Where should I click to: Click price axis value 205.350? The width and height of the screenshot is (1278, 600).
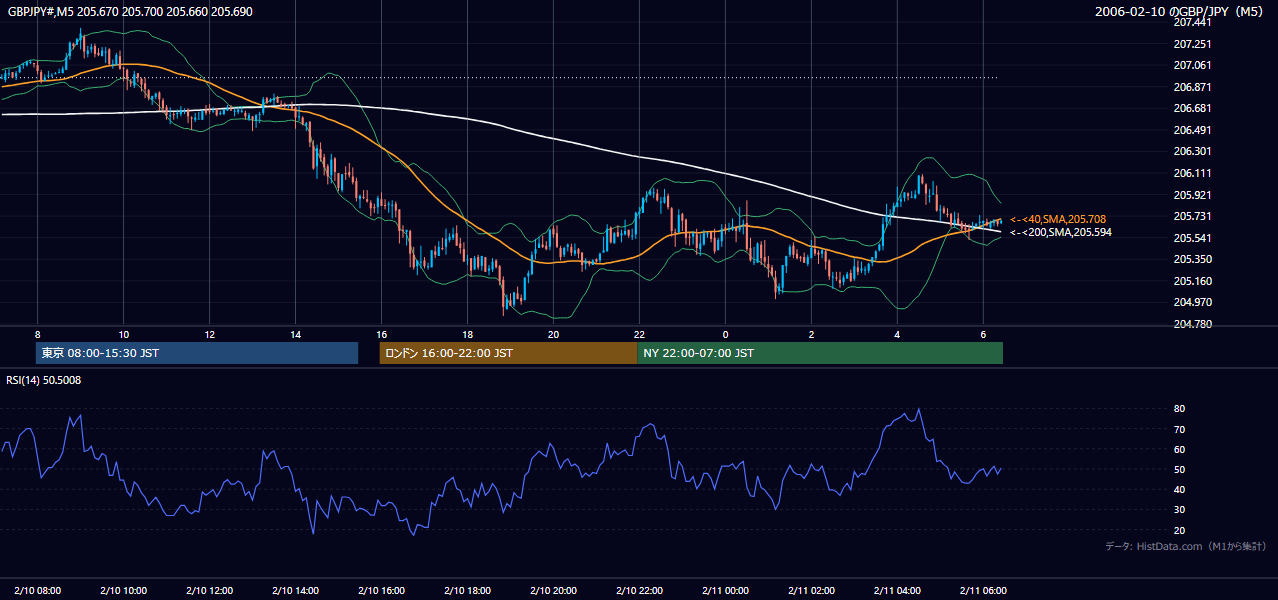[1191, 259]
